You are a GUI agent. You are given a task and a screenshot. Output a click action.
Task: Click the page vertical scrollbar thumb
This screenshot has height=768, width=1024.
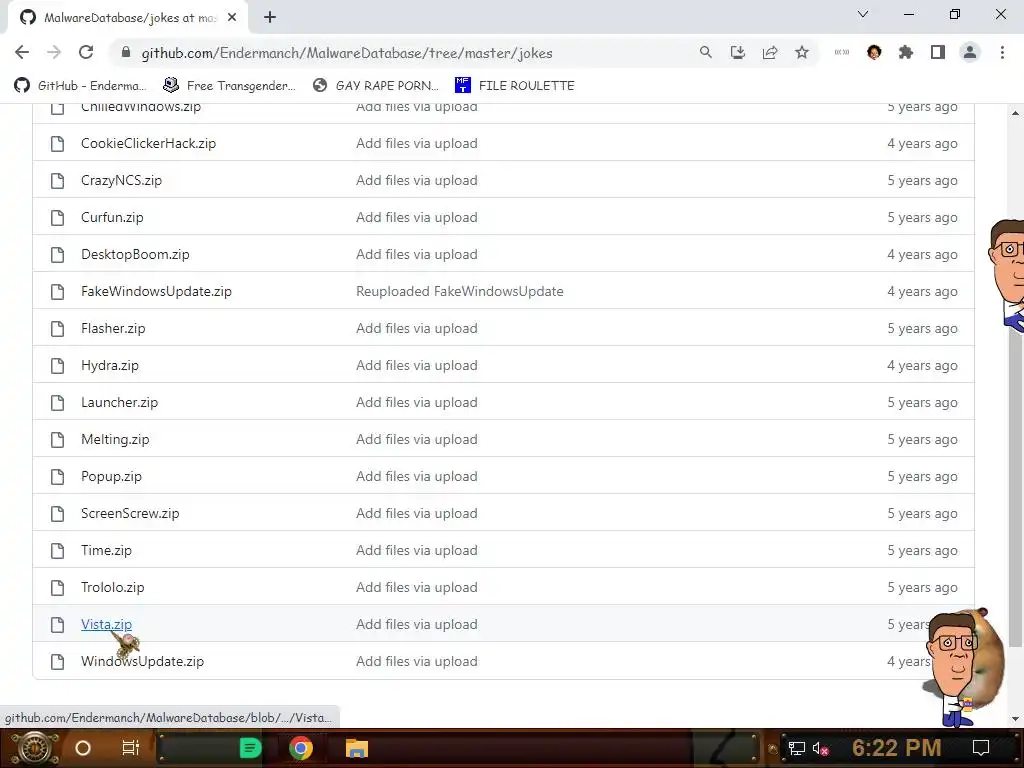pyautogui.click(x=1016, y=483)
